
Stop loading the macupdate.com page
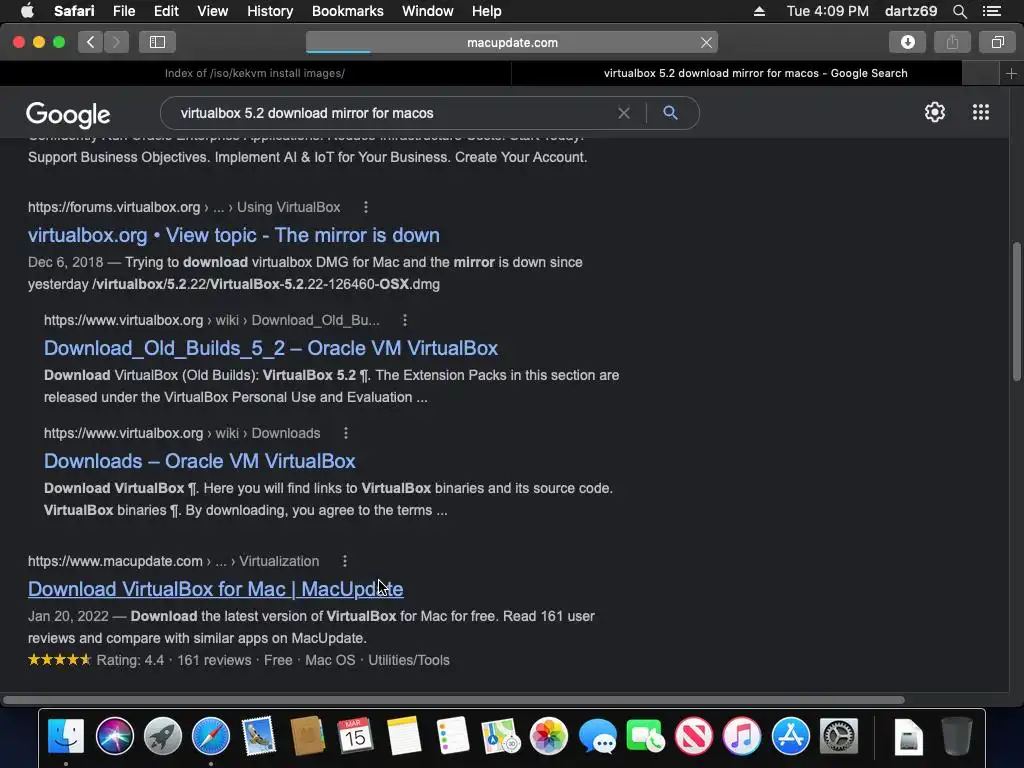tap(706, 42)
